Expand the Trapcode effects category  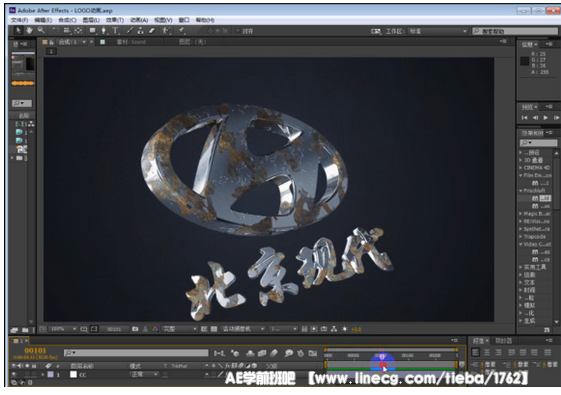[535, 236]
